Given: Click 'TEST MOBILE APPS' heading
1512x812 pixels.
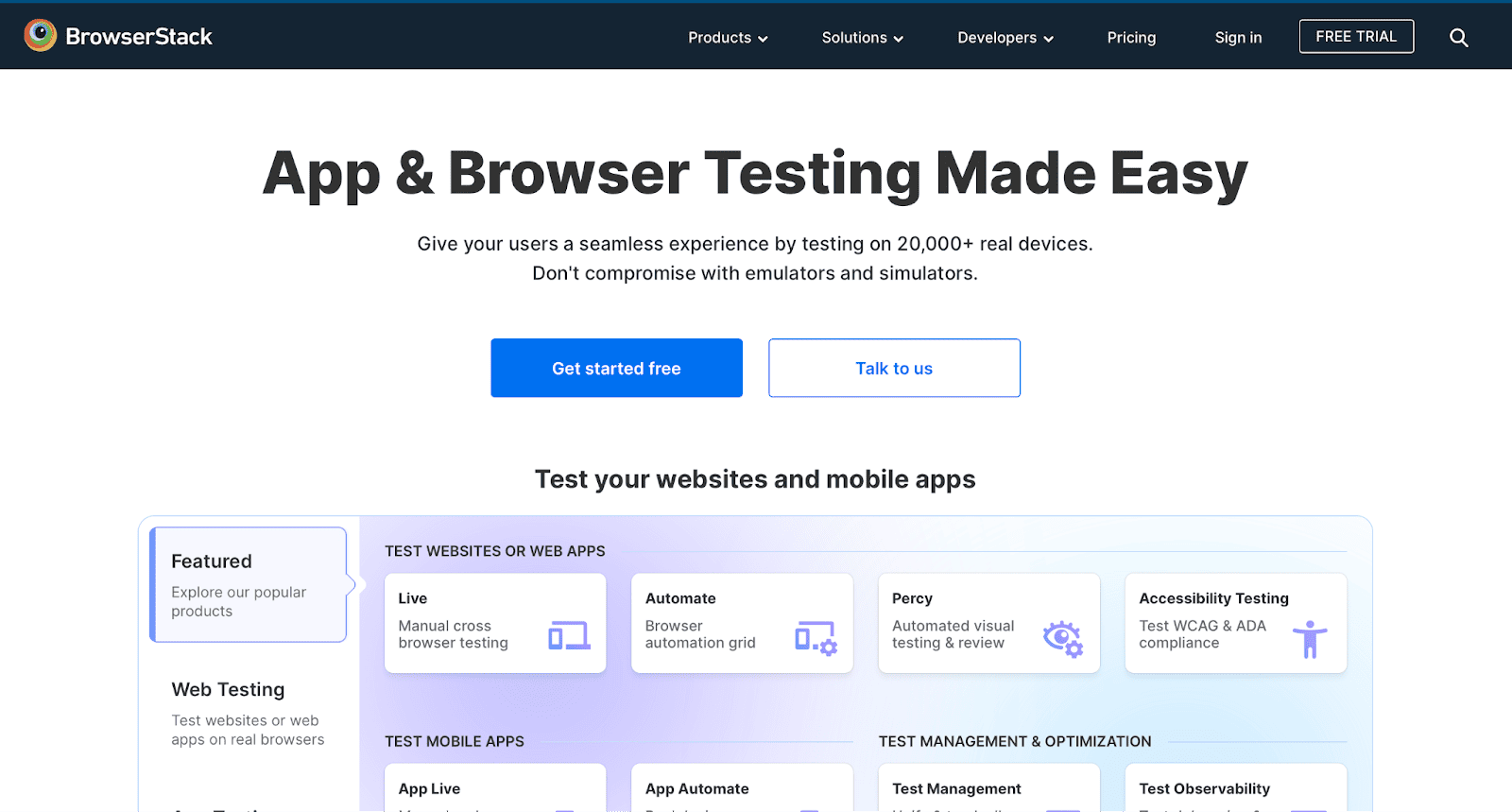Looking at the screenshot, I should [454, 741].
